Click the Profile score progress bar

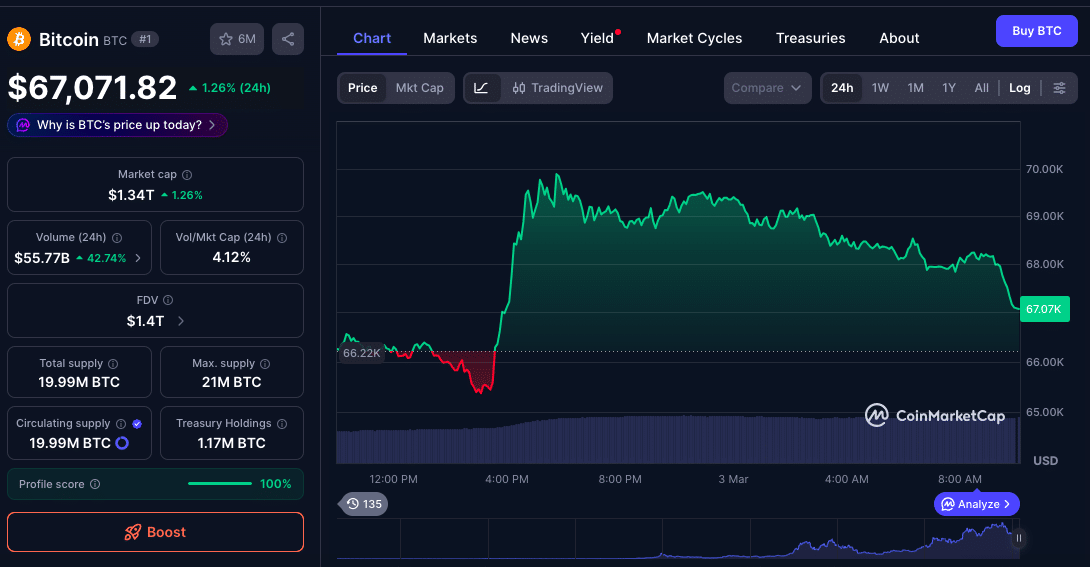pyautogui.click(x=220, y=484)
